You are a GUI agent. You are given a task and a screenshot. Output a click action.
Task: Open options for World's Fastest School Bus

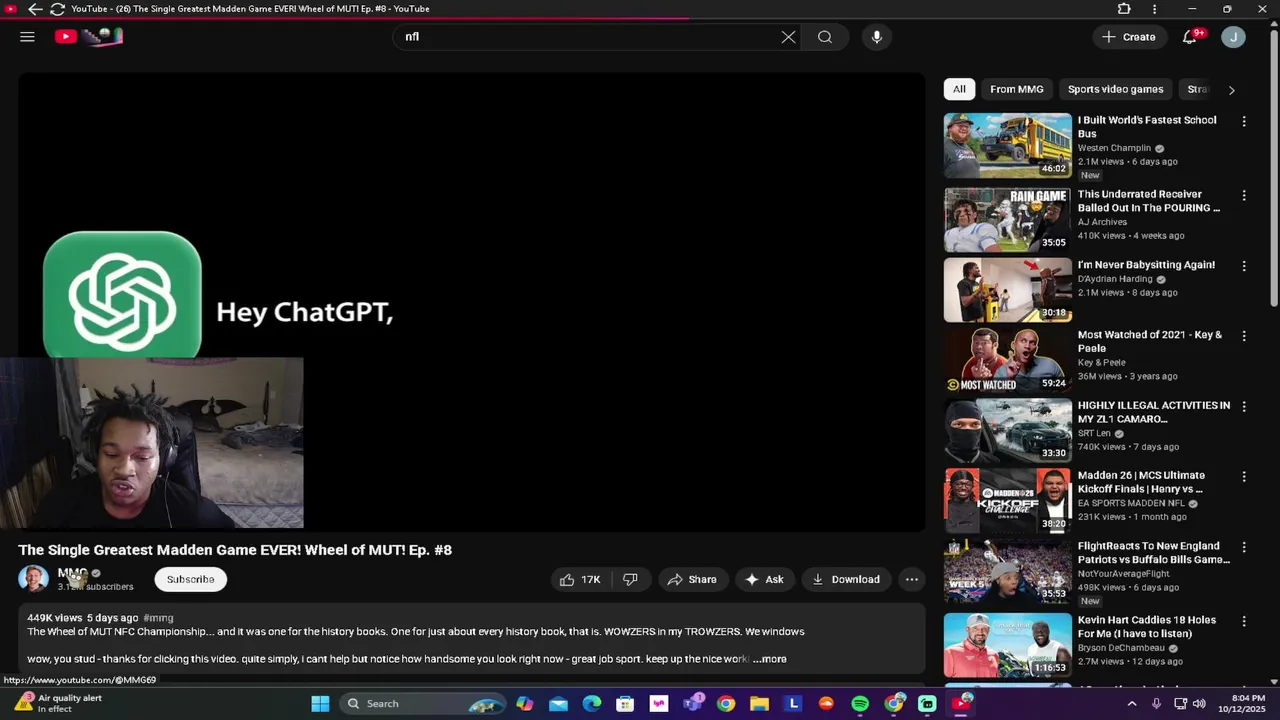(1244, 121)
